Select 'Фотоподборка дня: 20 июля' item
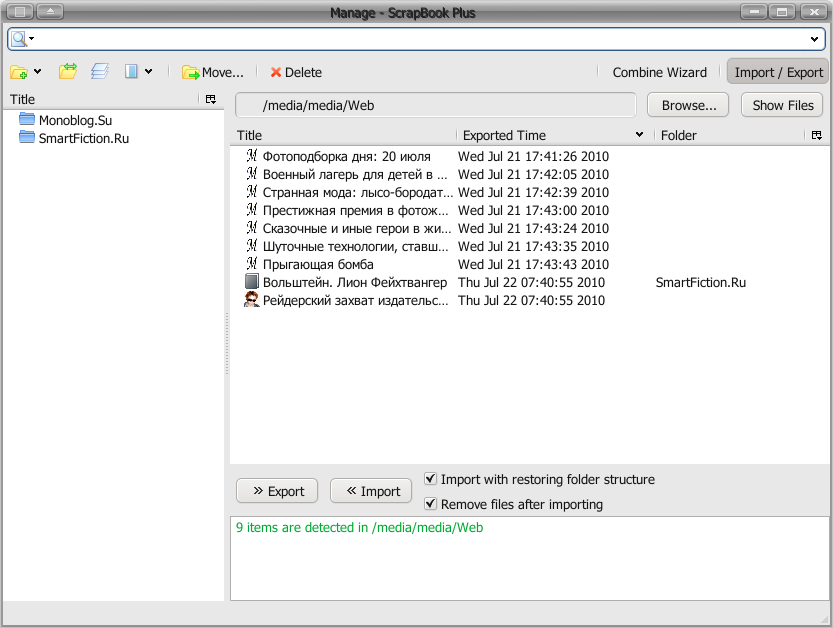The image size is (833, 628). [346, 156]
